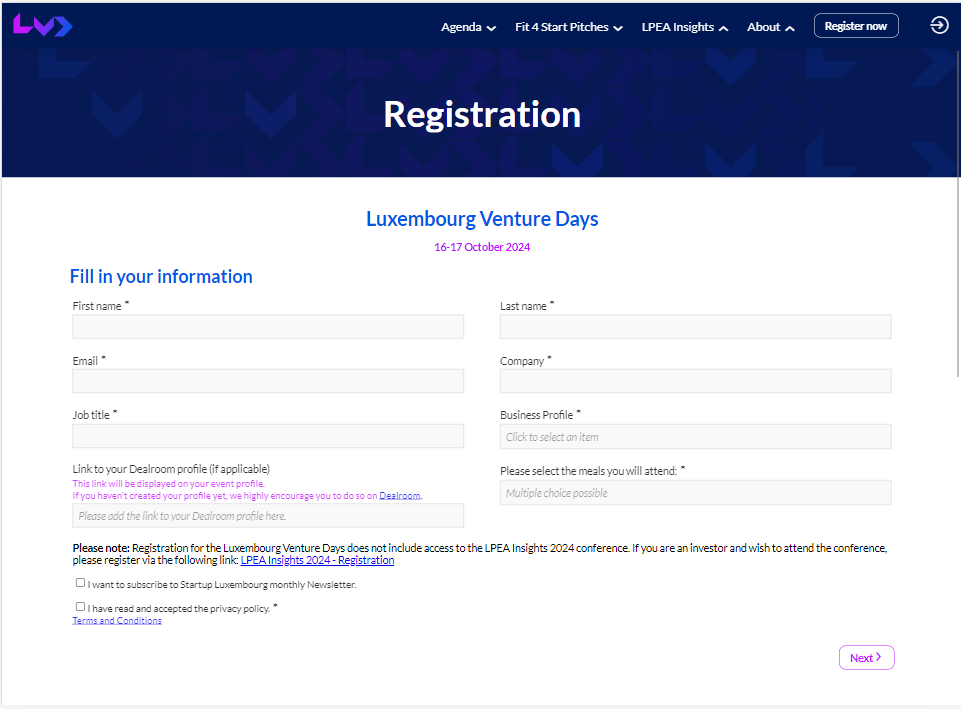The height and width of the screenshot is (709, 961).
Task: Accept the privacy policy checkbox
Action: (x=80, y=607)
